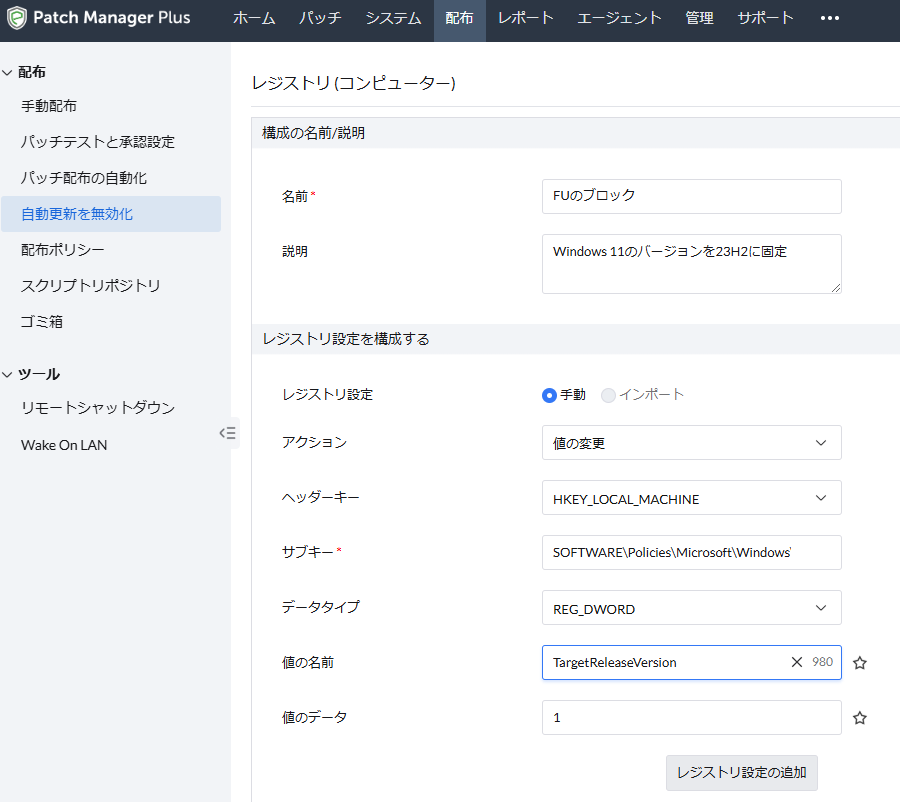Click the 名前 input field with FUのブロック
900x802 pixels.
coord(691,197)
